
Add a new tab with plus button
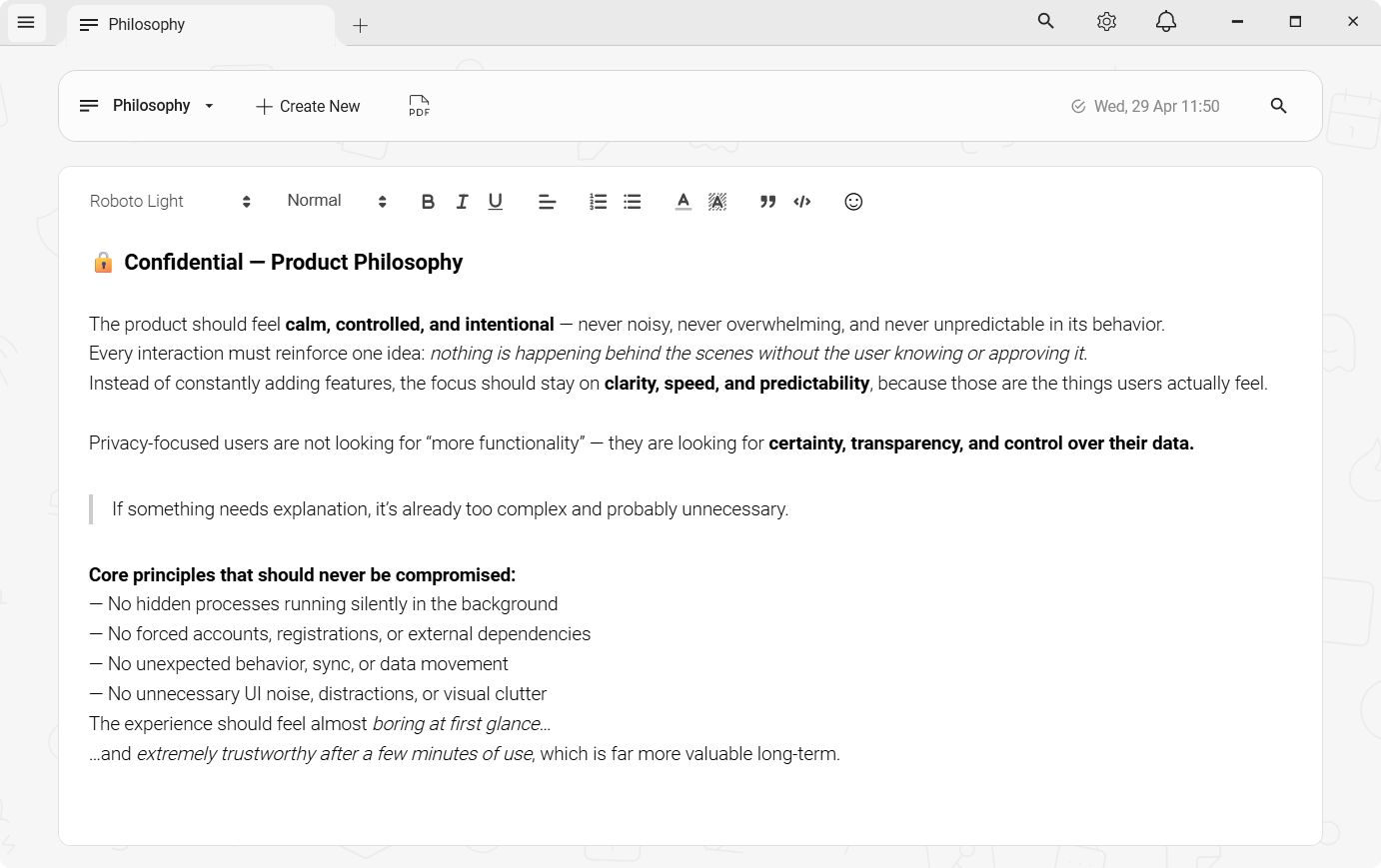click(361, 26)
